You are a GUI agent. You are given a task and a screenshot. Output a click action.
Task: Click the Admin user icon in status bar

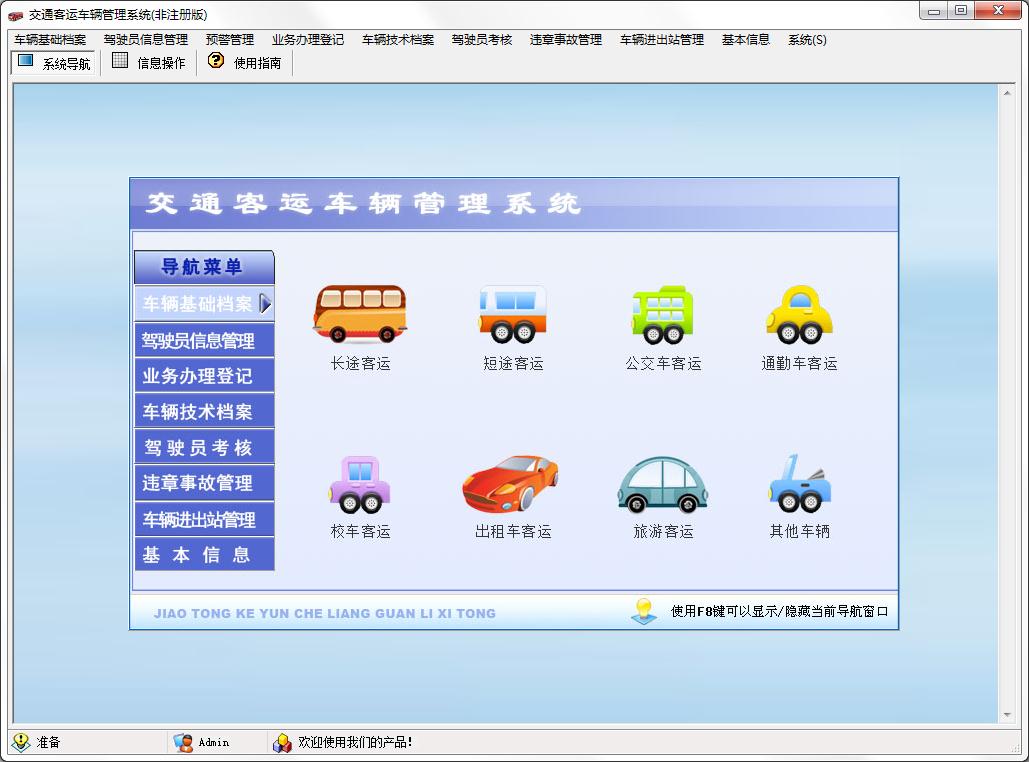183,742
